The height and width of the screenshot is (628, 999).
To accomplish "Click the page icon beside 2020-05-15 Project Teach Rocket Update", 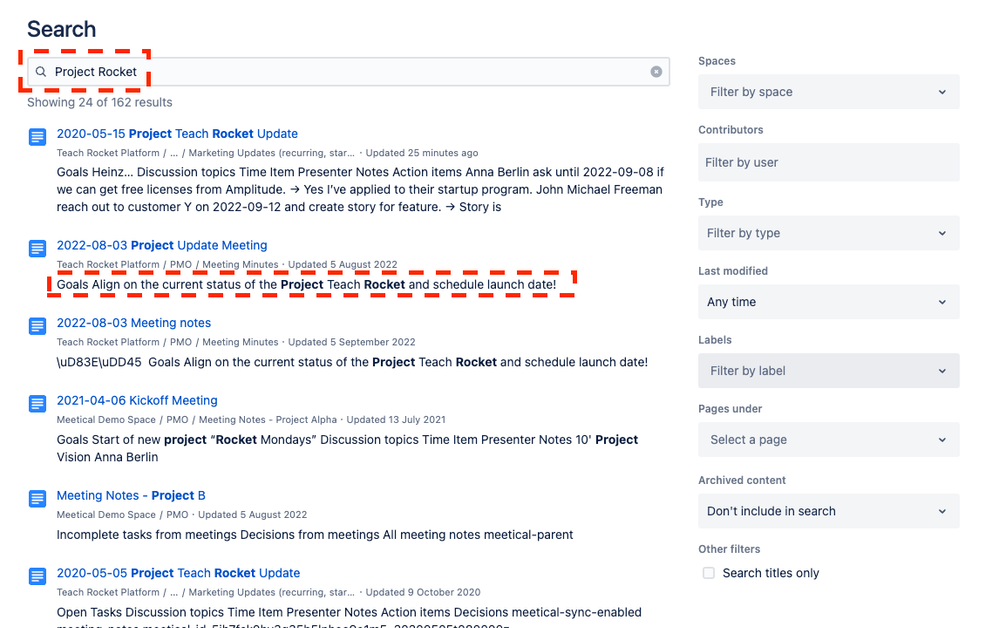I will point(36,137).
